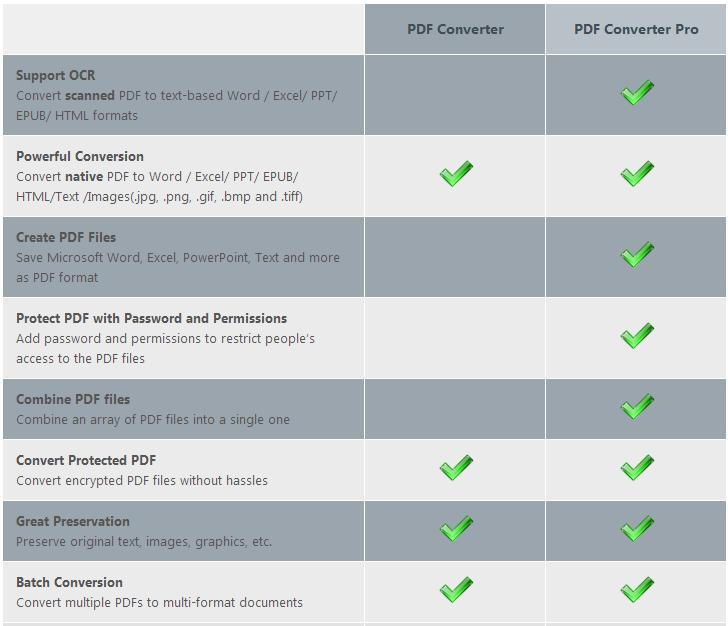Click the Create PDF Files heading
The width and height of the screenshot is (728, 626).
tap(66, 237)
